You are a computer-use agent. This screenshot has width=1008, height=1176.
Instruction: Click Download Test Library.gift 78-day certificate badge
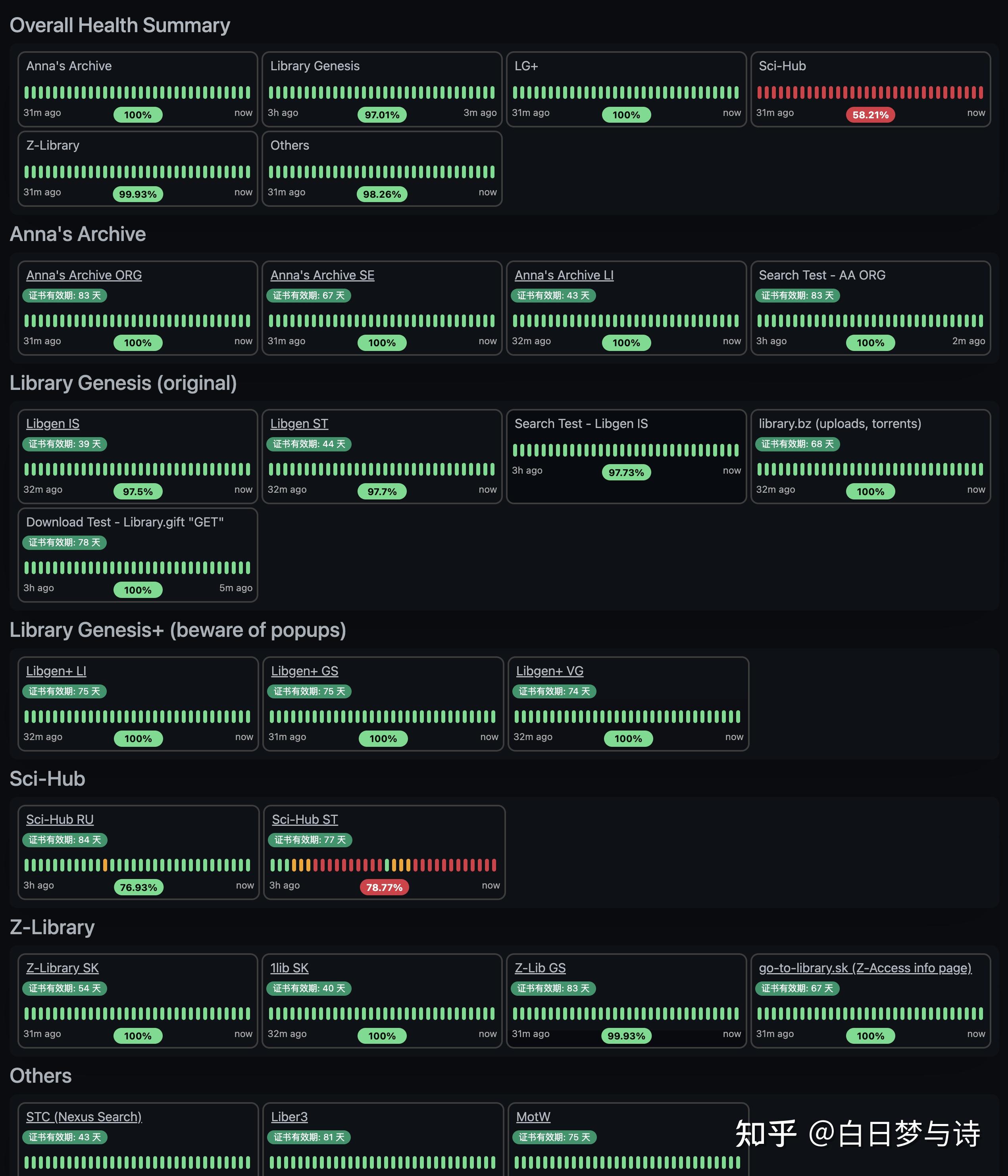tap(65, 543)
